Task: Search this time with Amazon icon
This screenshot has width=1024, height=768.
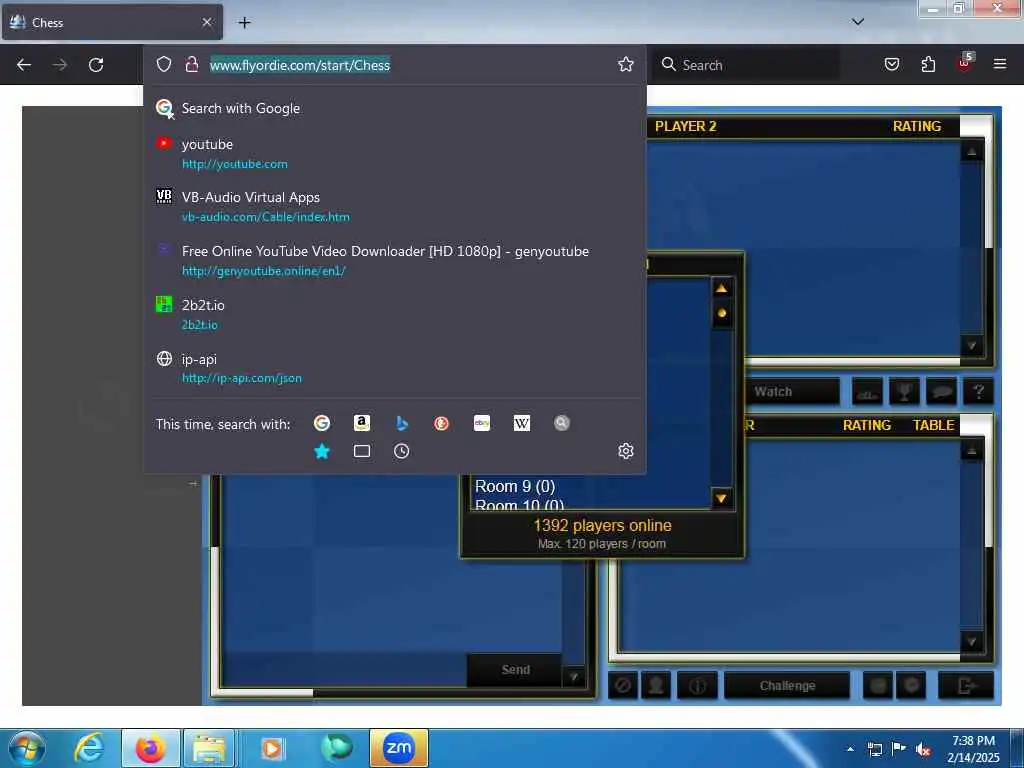Action: coord(362,423)
